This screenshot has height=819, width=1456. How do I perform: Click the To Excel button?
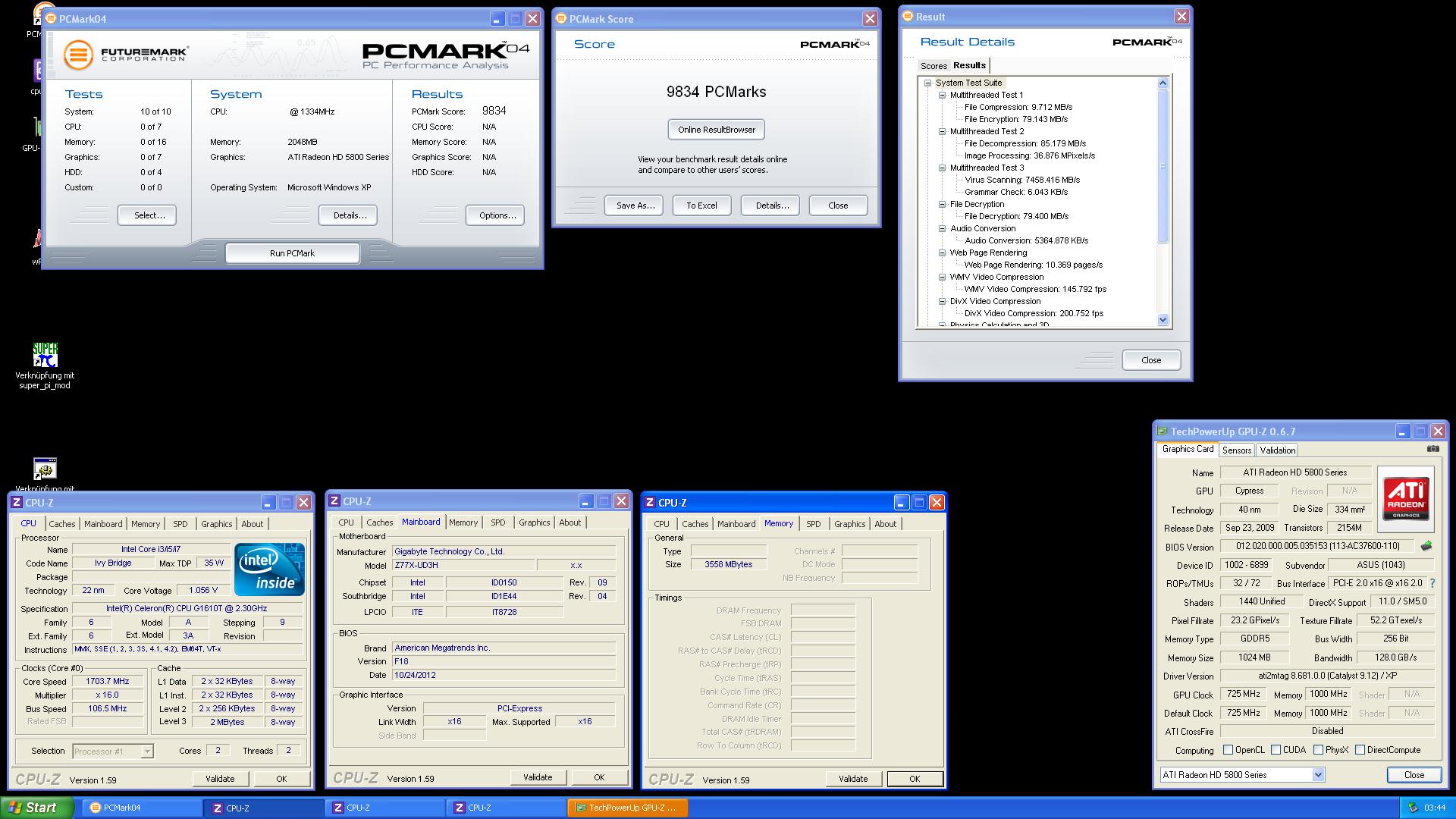click(701, 206)
